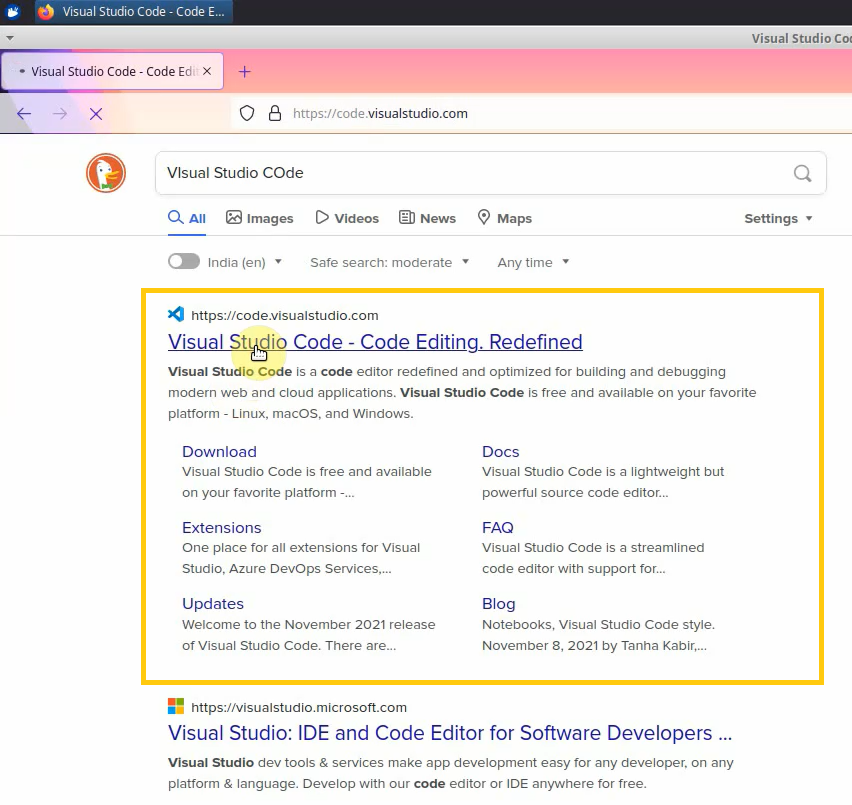Click the tracking protection shield icon

point(246,113)
